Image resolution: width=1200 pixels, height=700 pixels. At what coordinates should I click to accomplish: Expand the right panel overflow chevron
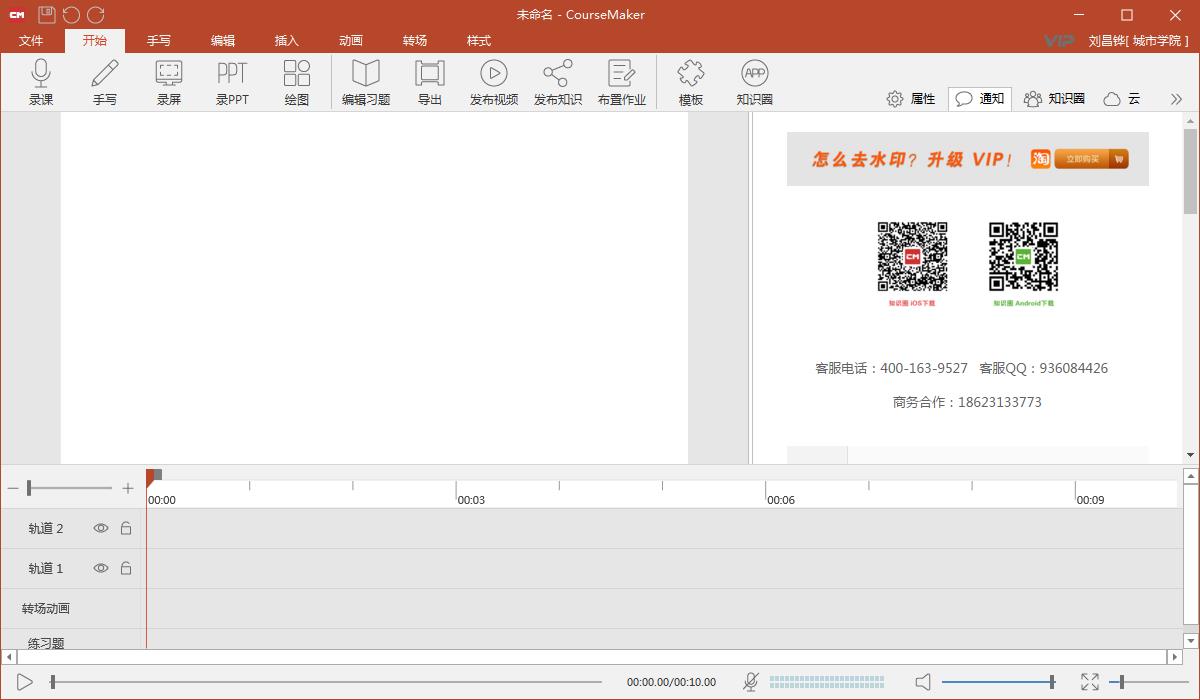[1175, 99]
